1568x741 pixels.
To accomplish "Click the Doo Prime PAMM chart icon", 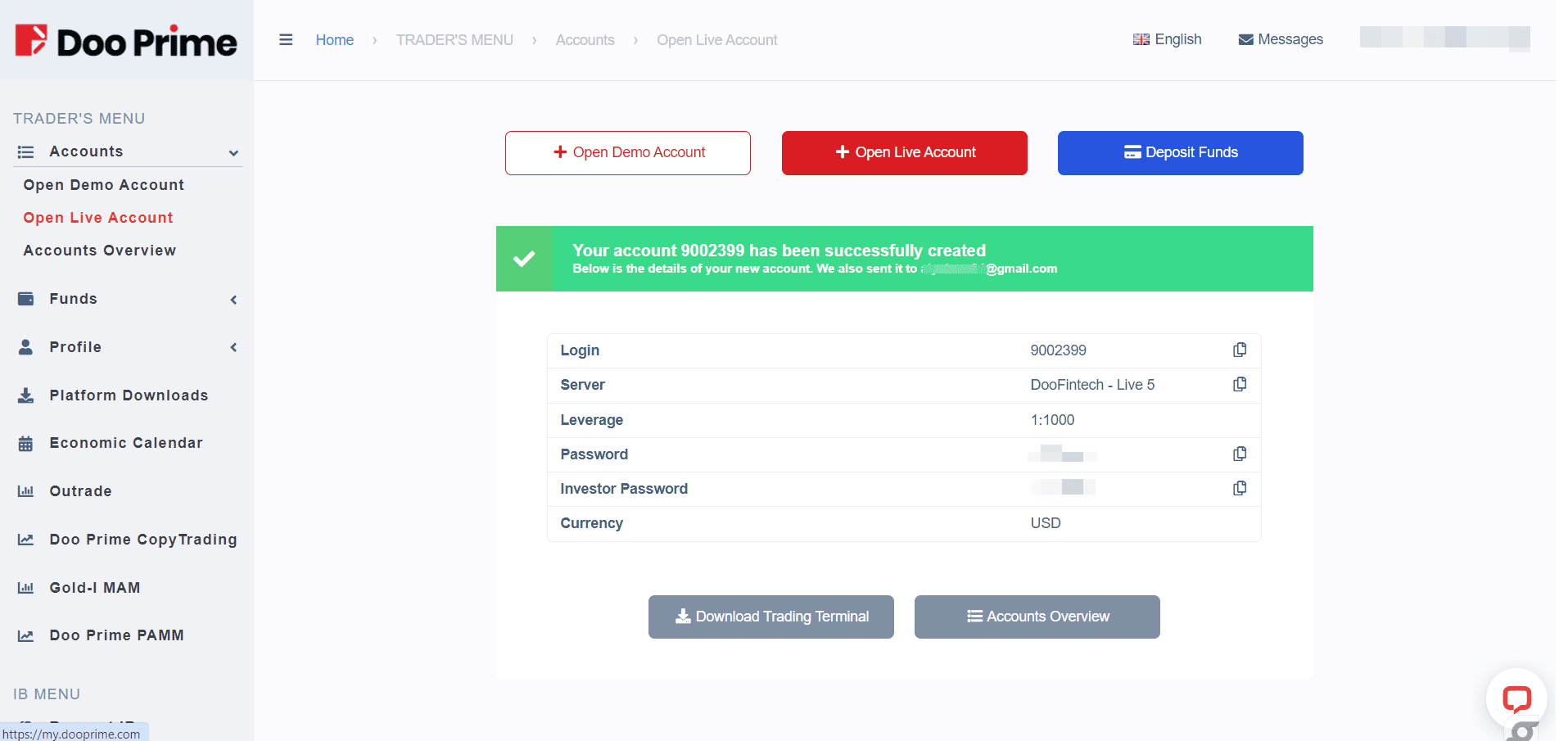I will (x=26, y=635).
